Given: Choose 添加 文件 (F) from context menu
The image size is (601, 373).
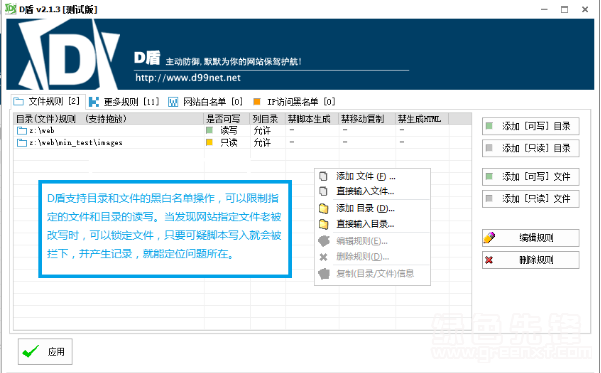Looking at the screenshot, I should [x=372, y=176].
